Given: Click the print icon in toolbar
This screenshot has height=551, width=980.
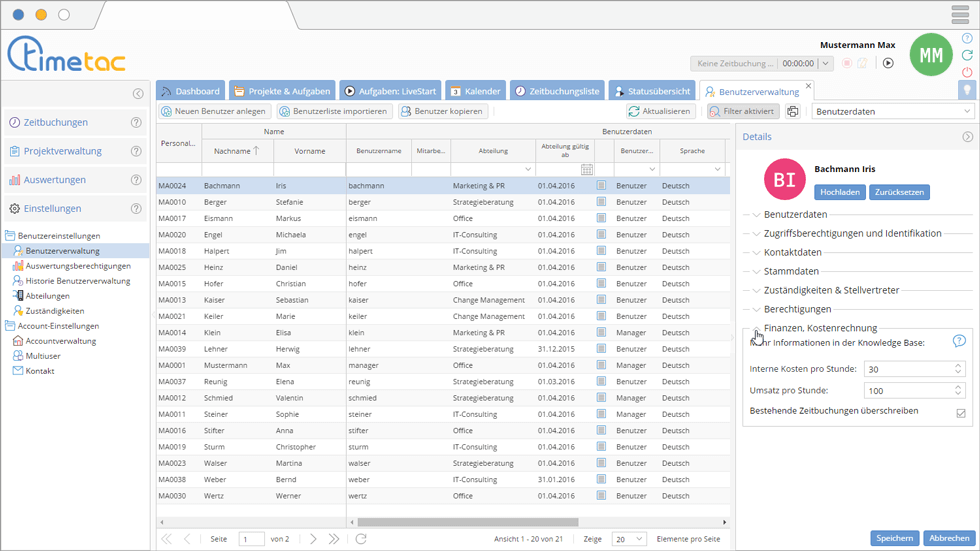Looking at the screenshot, I should tap(793, 112).
